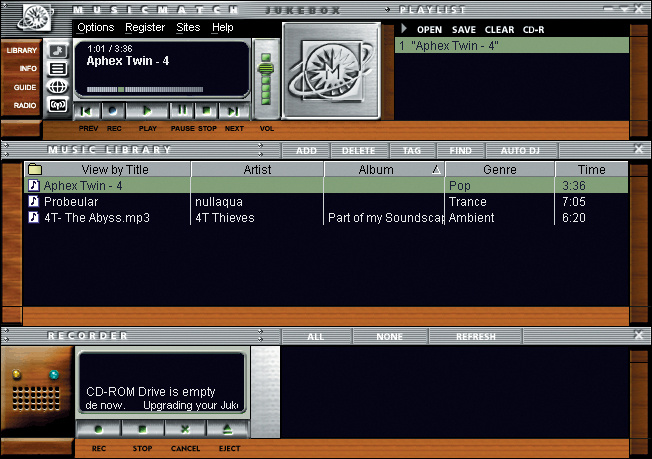The image size is (652, 459).
Task: Click genre "Trance"
Action: [467, 202]
